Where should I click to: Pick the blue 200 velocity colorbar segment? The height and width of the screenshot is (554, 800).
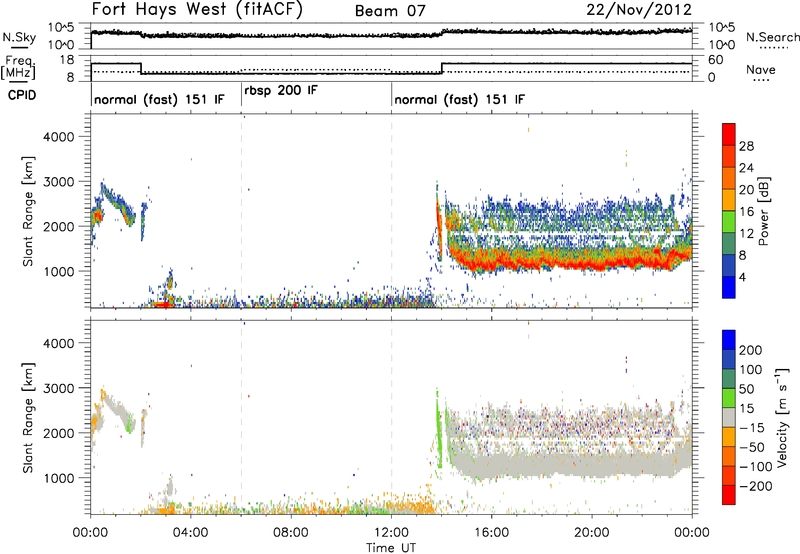tap(729, 340)
